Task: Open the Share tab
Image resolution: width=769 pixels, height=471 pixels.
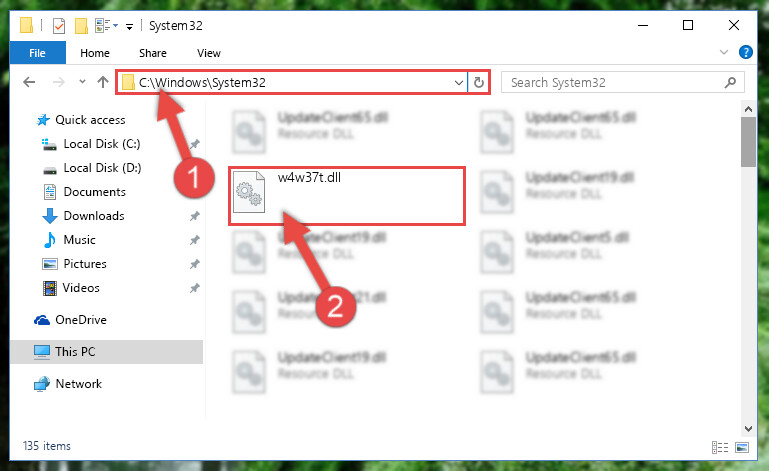Action: pyautogui.click(x=153, y=53)
